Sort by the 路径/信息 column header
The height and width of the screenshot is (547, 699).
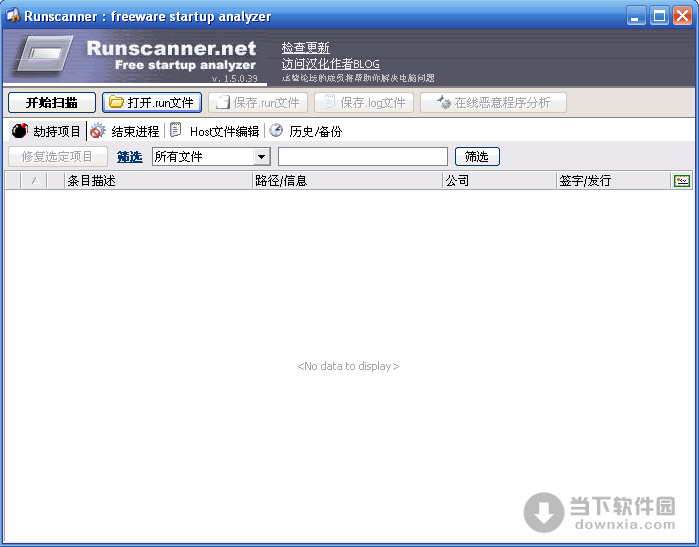[347, 181]
